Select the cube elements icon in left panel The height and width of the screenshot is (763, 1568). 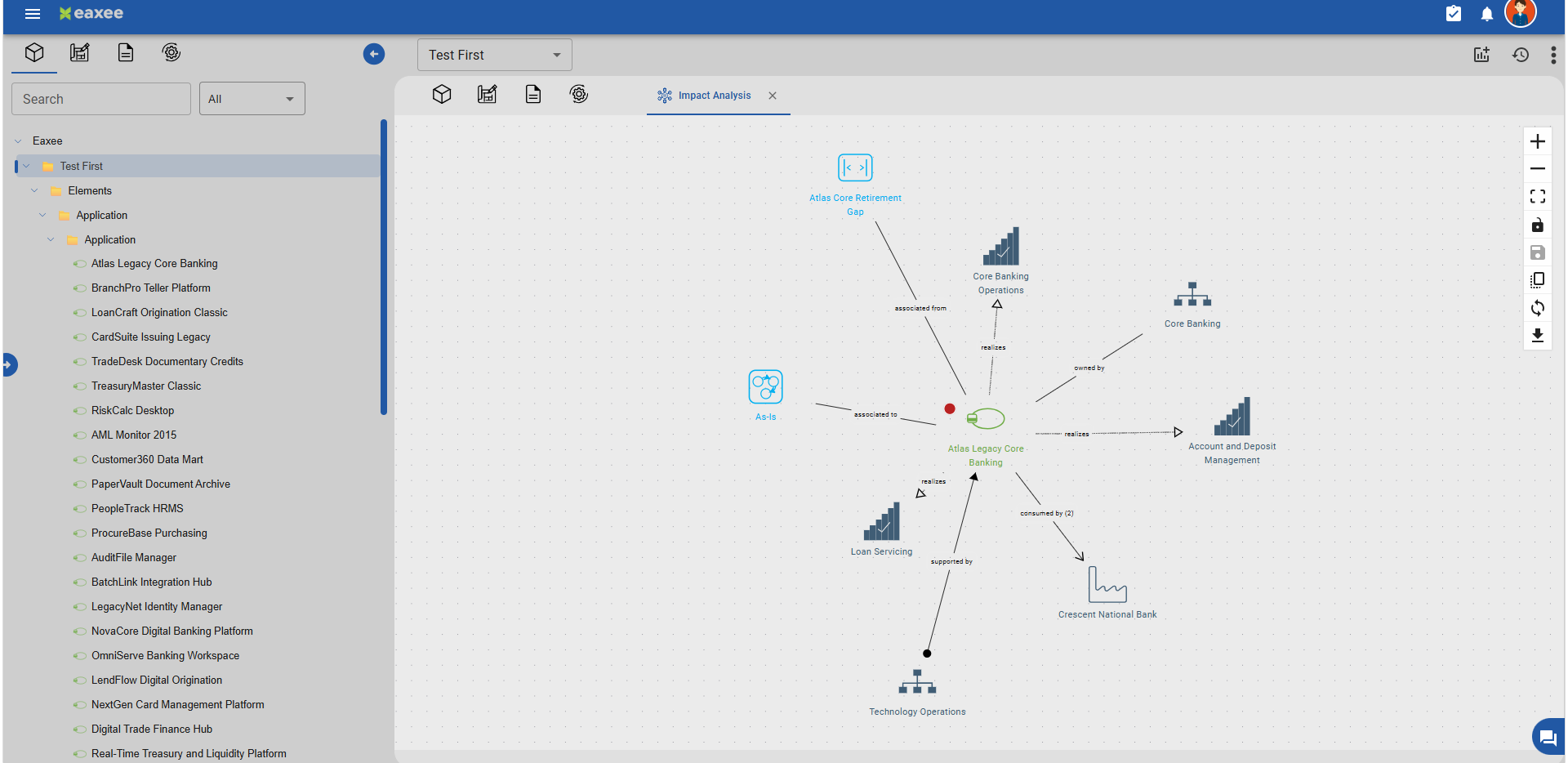tap(34, 53)
